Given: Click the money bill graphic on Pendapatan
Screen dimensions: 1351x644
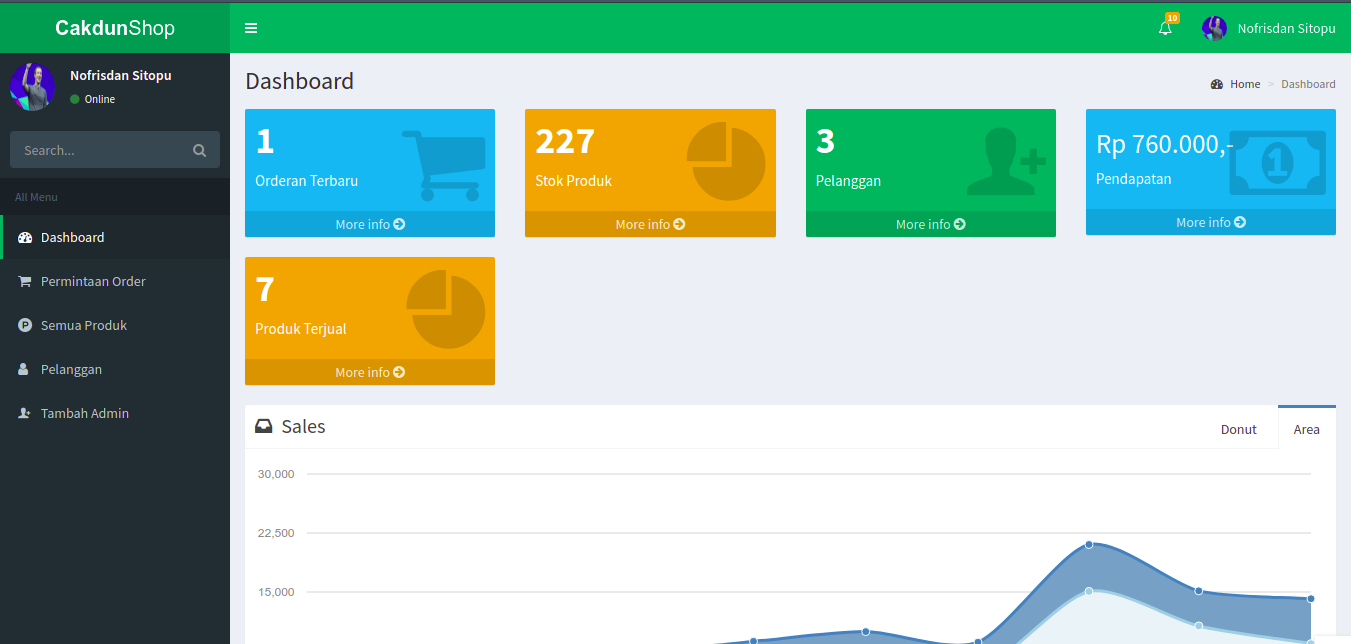Looking at the screenshot, I should click(x=1278, y=163).
